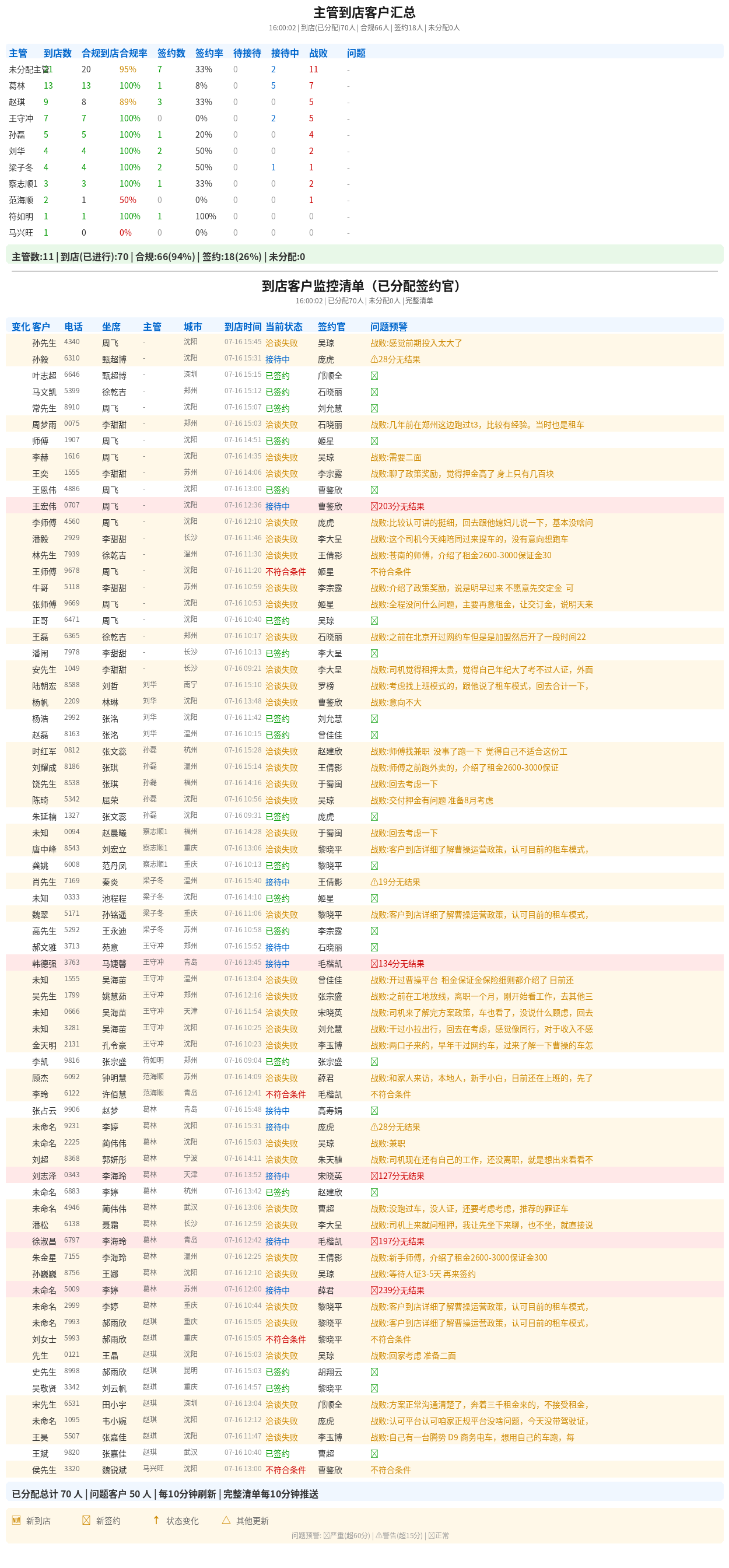
Task: Click the 签约率 column header
Action: 209,53
